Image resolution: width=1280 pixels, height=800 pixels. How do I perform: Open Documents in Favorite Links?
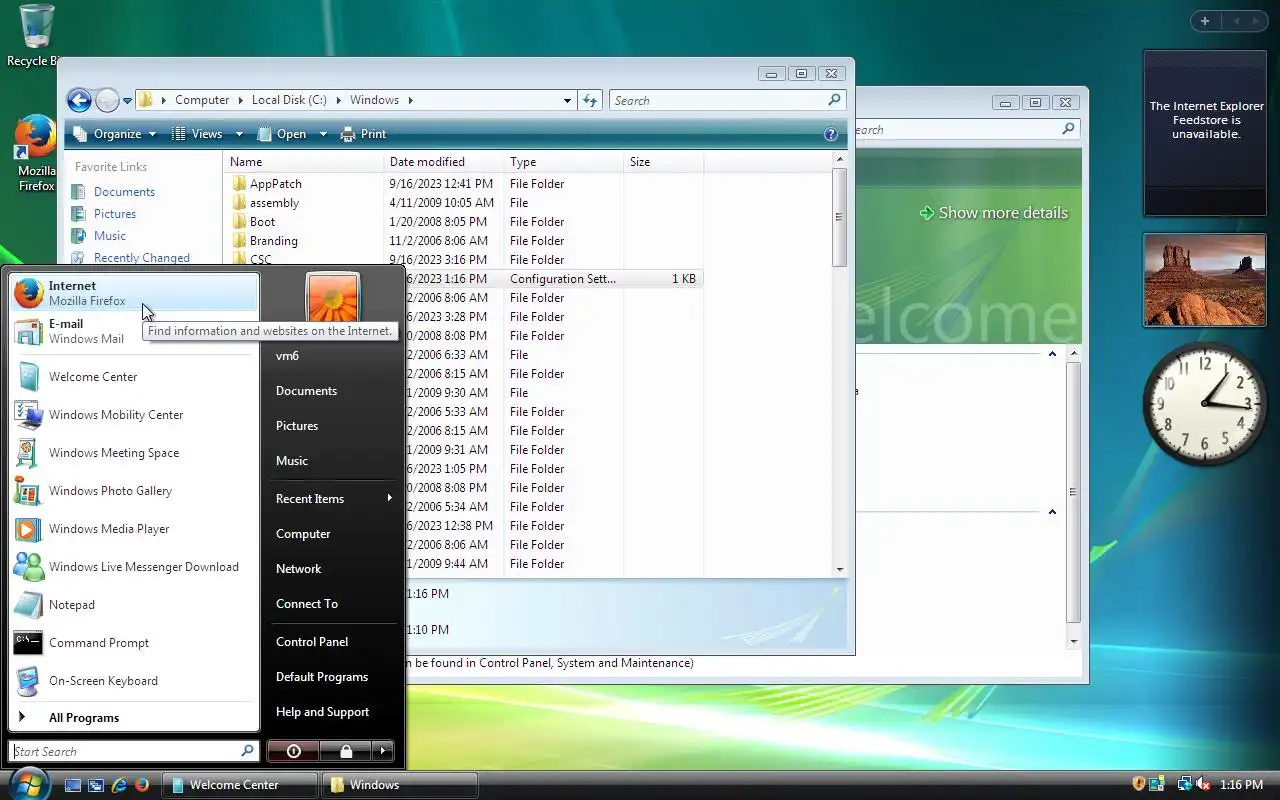(x=124, y=192)
